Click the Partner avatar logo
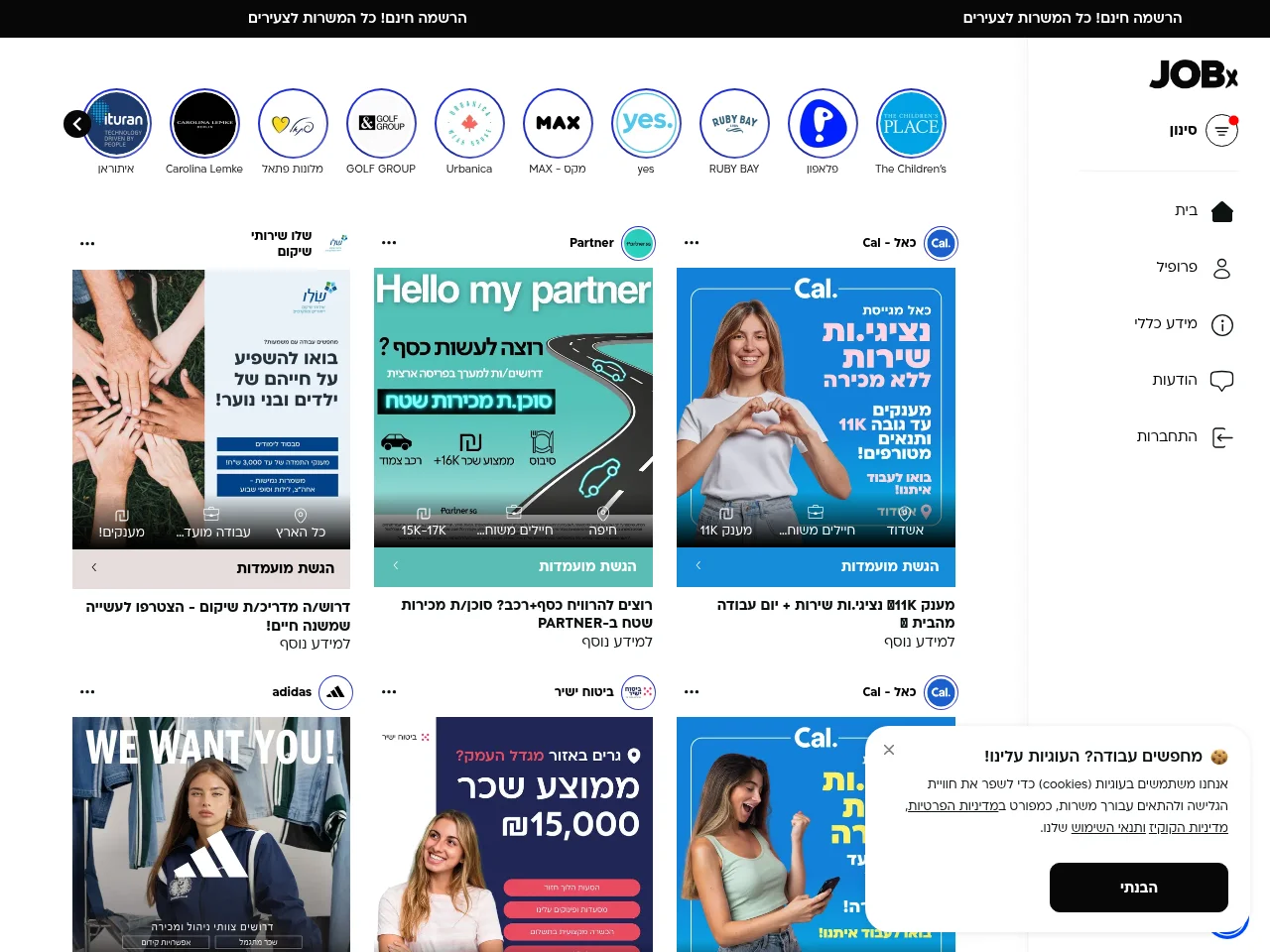The width and height of the screenshot is (1270, 952). [x=638, y=243]
